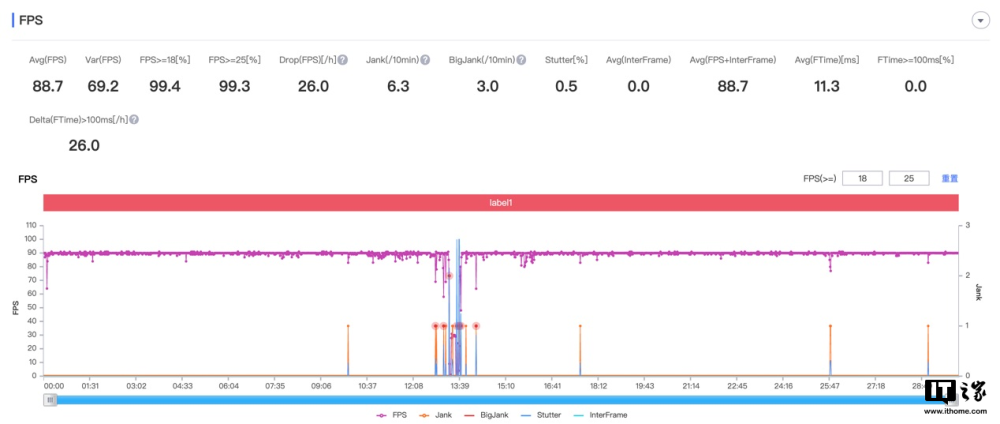Click help icon beside BigJank(/10min)

pyautogui.click(x=521, y=60)
